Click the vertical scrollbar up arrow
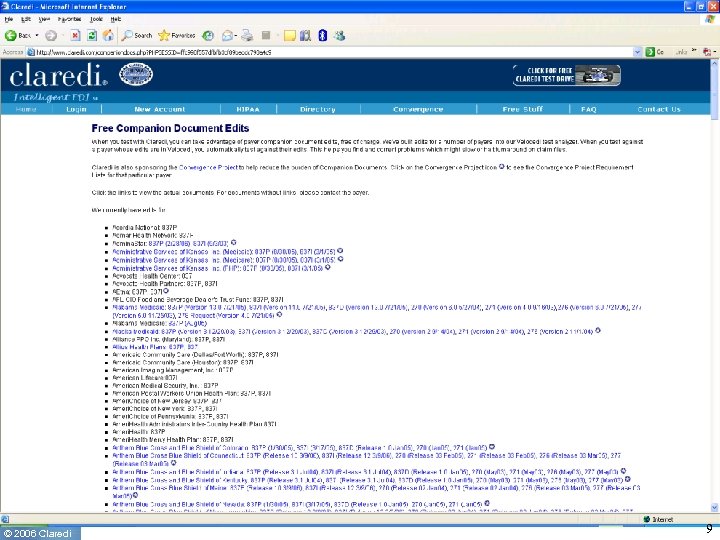The width and height of the screenshot is (720, 540). click(x=714, y=62)
